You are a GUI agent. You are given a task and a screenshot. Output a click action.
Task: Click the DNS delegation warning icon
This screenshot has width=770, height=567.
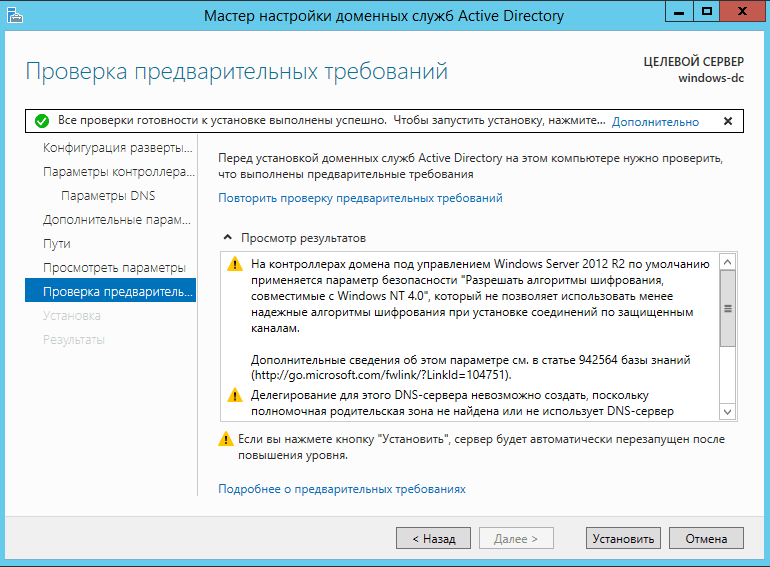point(235,395)
